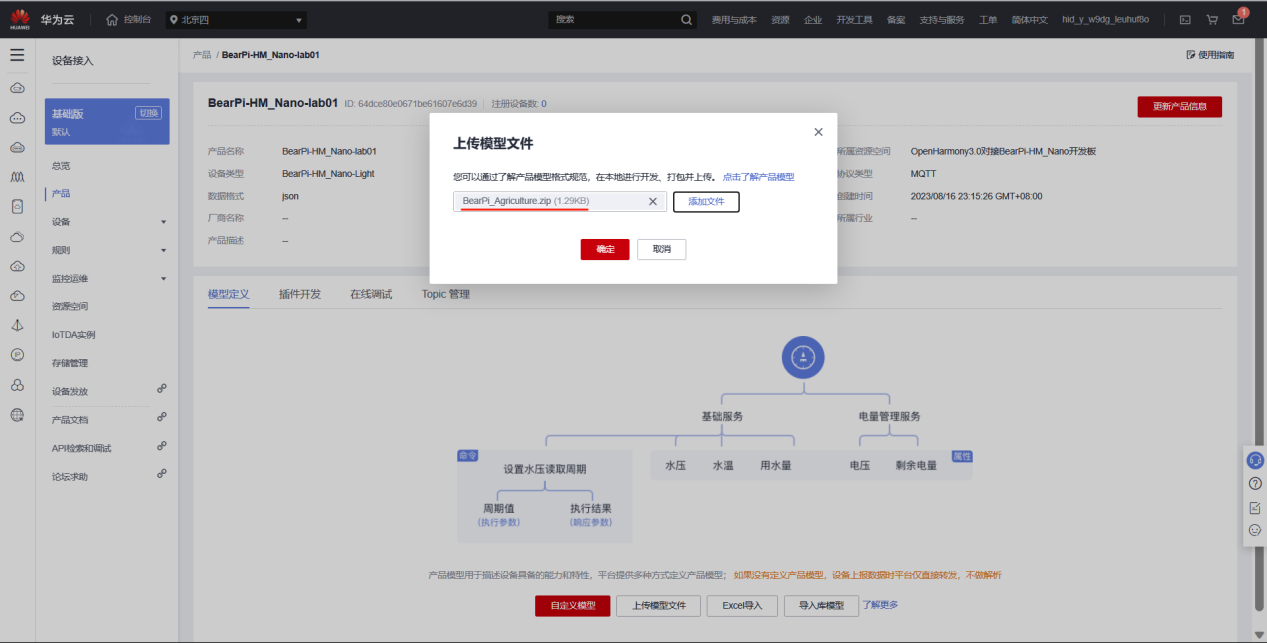Viewport: 1267px width, 643px height.
Task: Click the headset customer service icon
Action: [1255, 460]
